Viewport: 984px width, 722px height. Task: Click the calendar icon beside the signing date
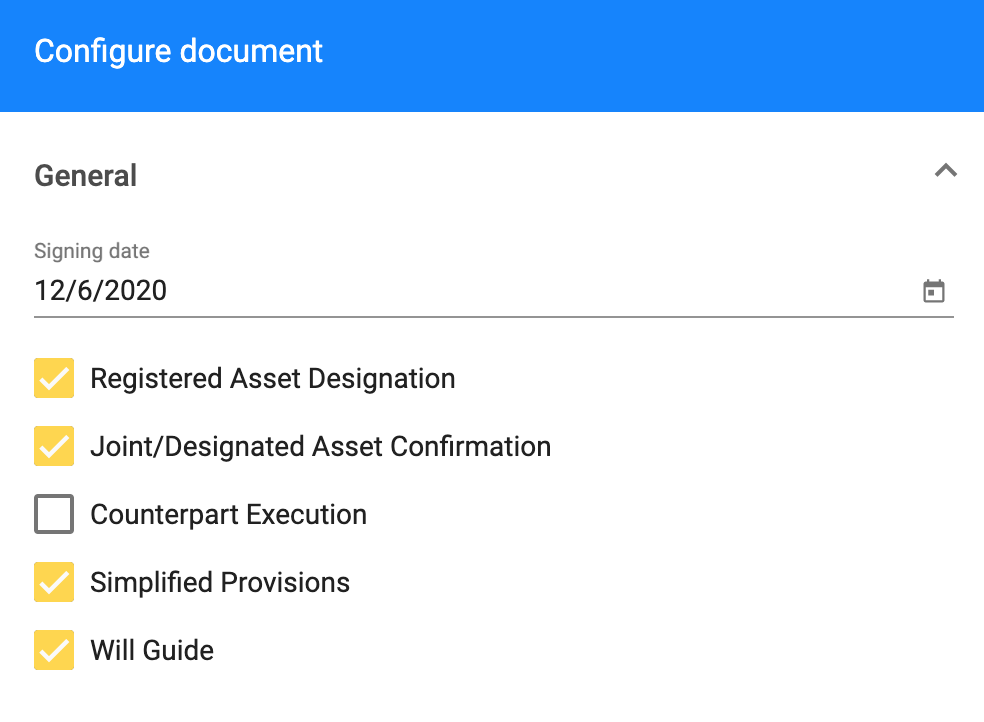935,291
